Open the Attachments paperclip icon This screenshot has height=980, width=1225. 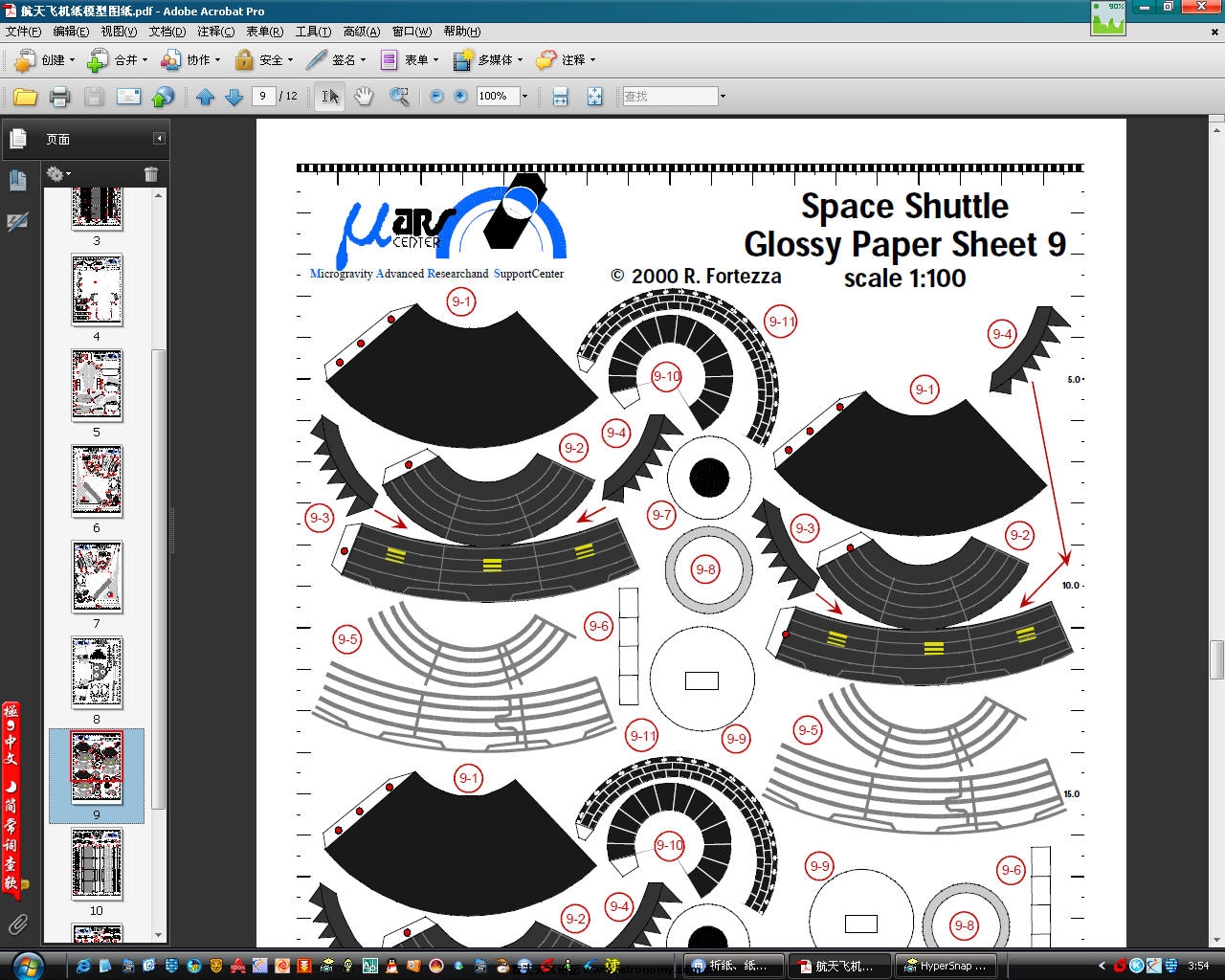(18, 924)
